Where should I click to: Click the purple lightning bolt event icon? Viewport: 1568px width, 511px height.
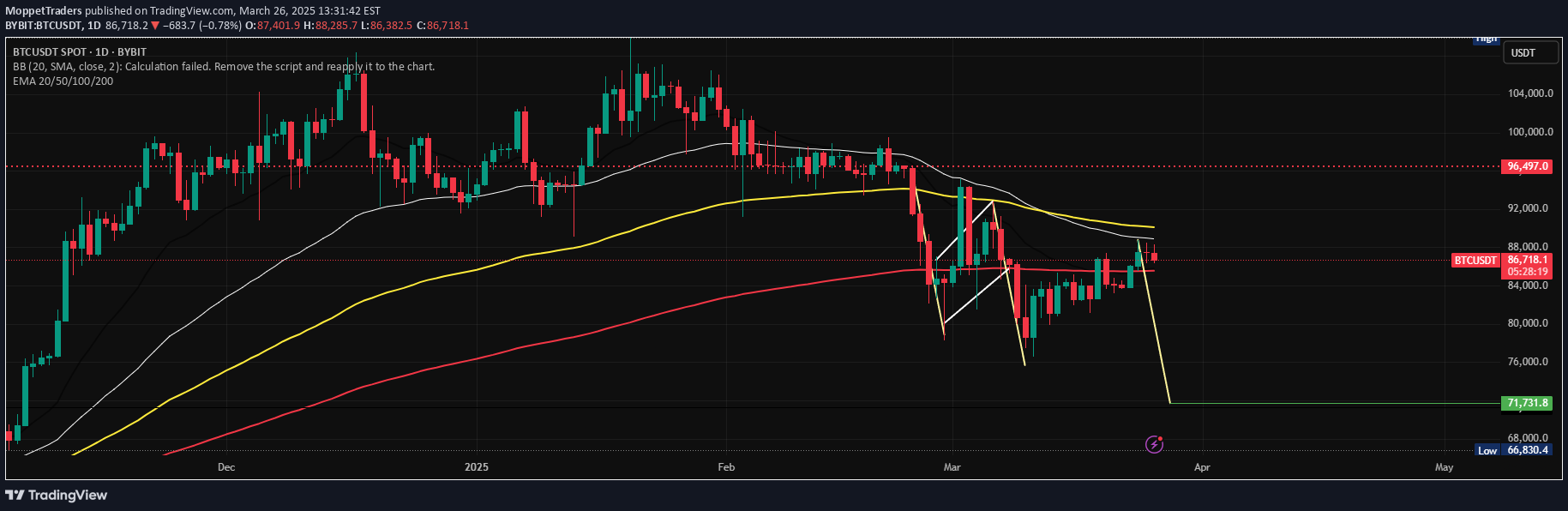pyautogui.click(x=1155, y=444)
